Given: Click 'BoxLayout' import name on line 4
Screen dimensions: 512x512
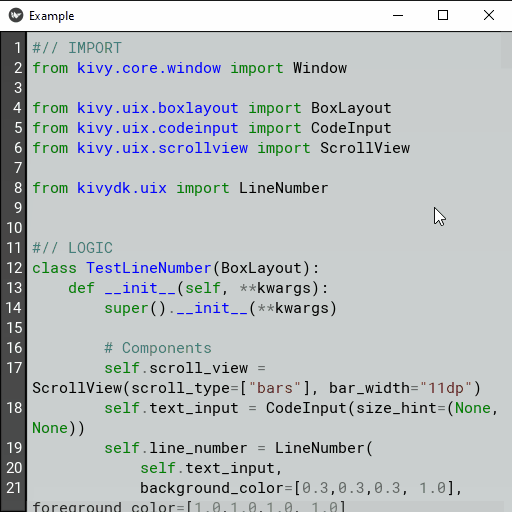Looking at the screenshot, I should coord(351,108).
